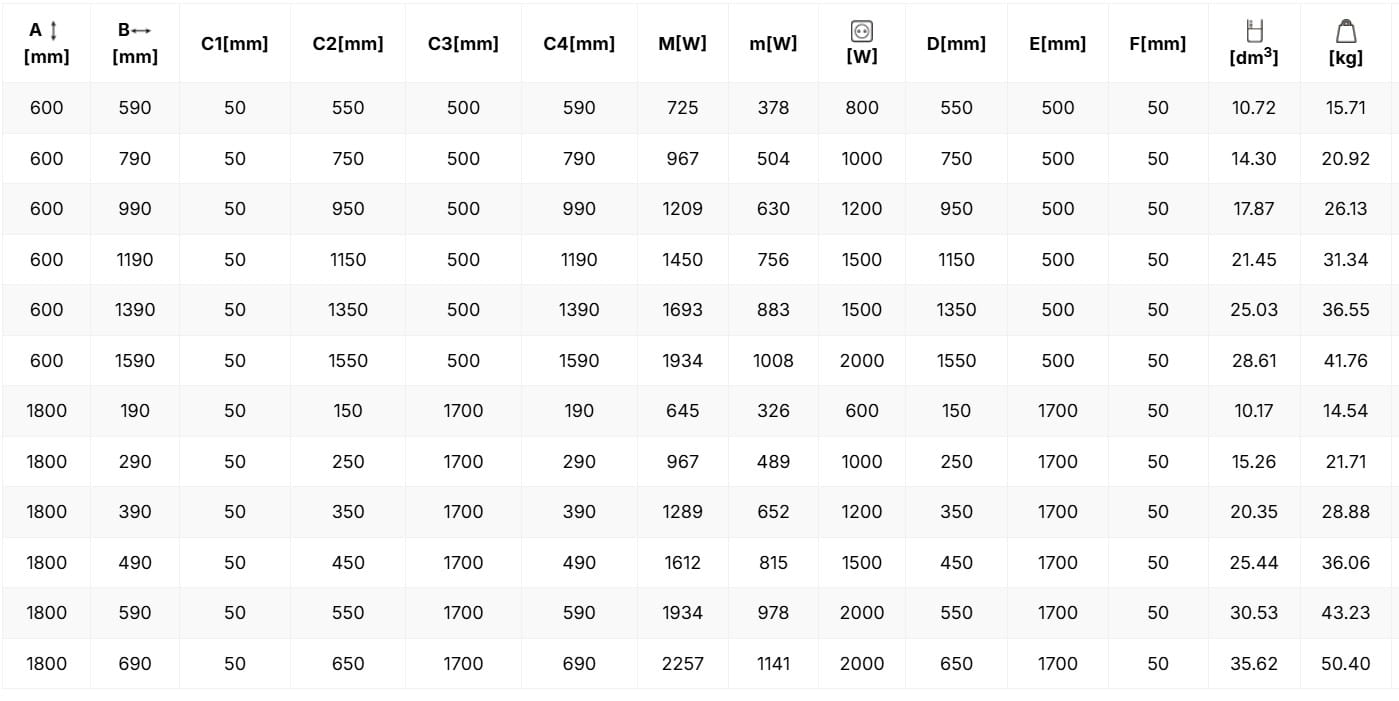The height and width of the screenshot is (701, 1399).
Task: Select the C2[mm] column header
Action: [x=347, y=44]
